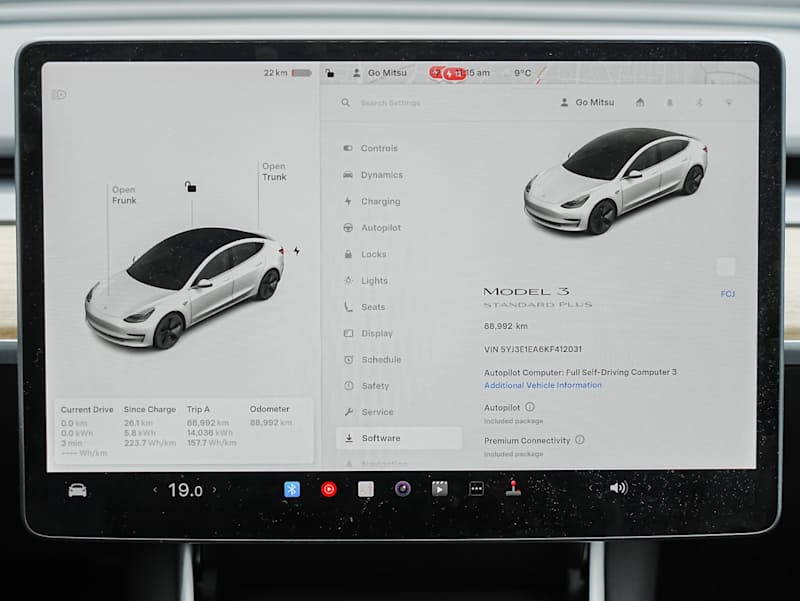Viewport: 800px width, 601px height.
Task: Open the Wi-Fi settings header icon
Action: pyautogui.click(x=729, y=103)
